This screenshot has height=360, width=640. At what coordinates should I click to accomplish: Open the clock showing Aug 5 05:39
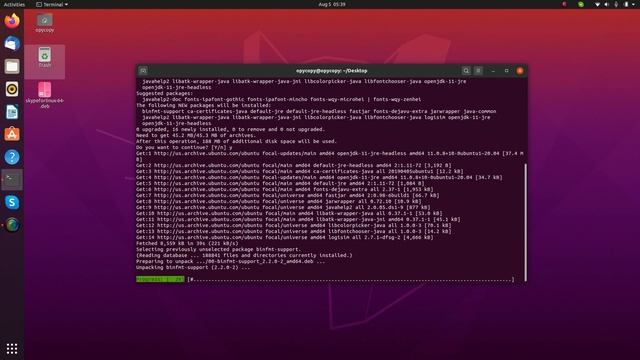[331, 4]
